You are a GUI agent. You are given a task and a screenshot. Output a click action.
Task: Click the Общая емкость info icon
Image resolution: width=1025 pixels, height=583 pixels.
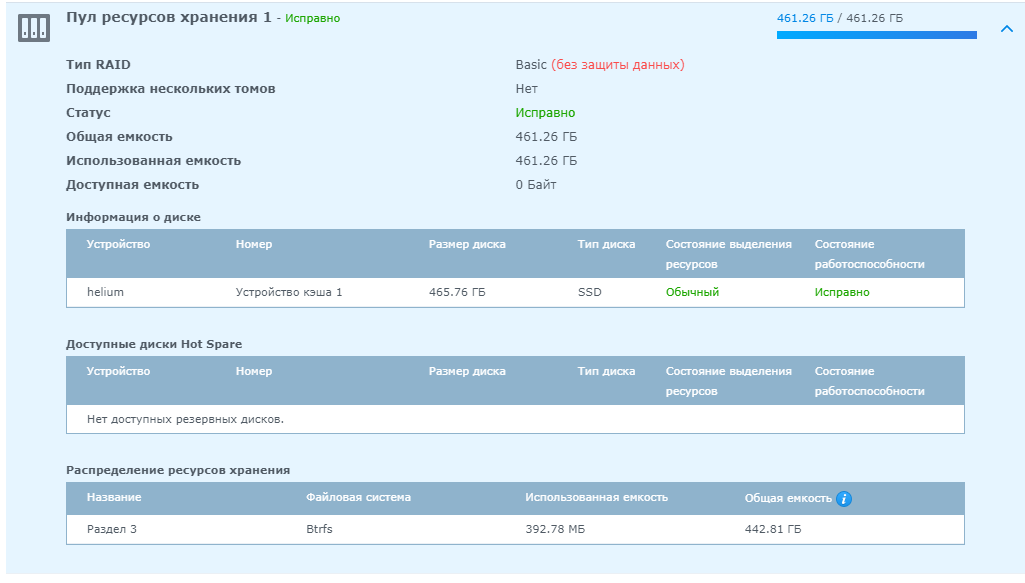pos(844,499)
